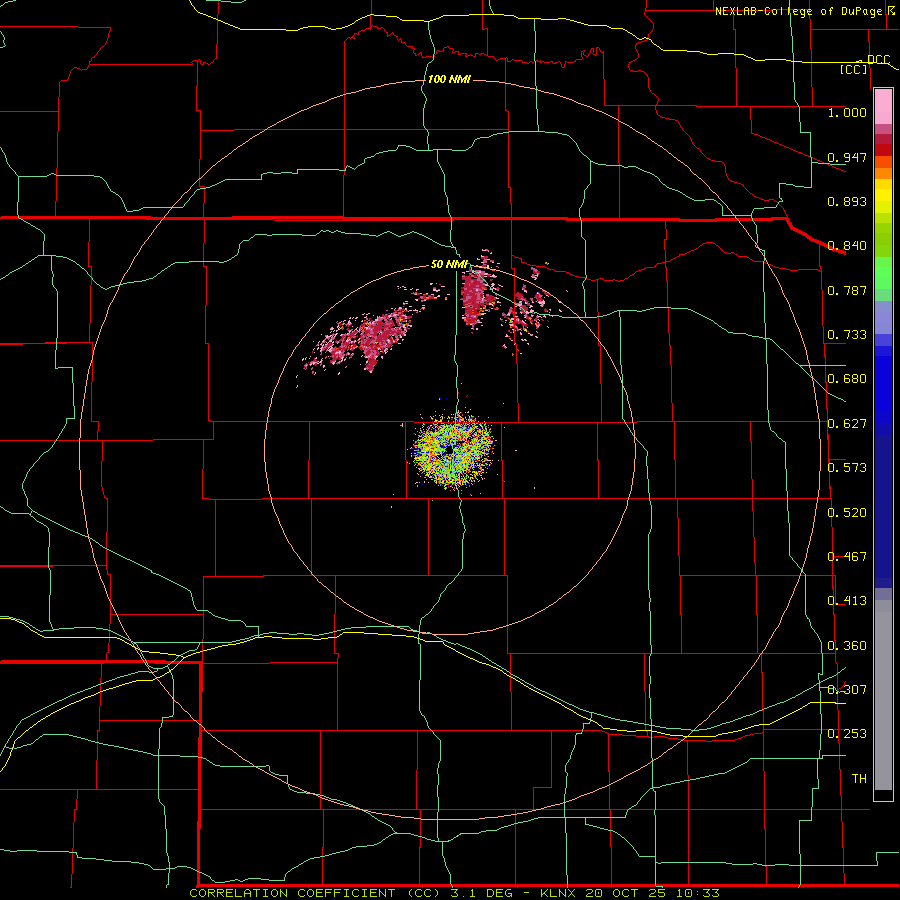Click the multicolored clutter at the radar center

[452, 449]
